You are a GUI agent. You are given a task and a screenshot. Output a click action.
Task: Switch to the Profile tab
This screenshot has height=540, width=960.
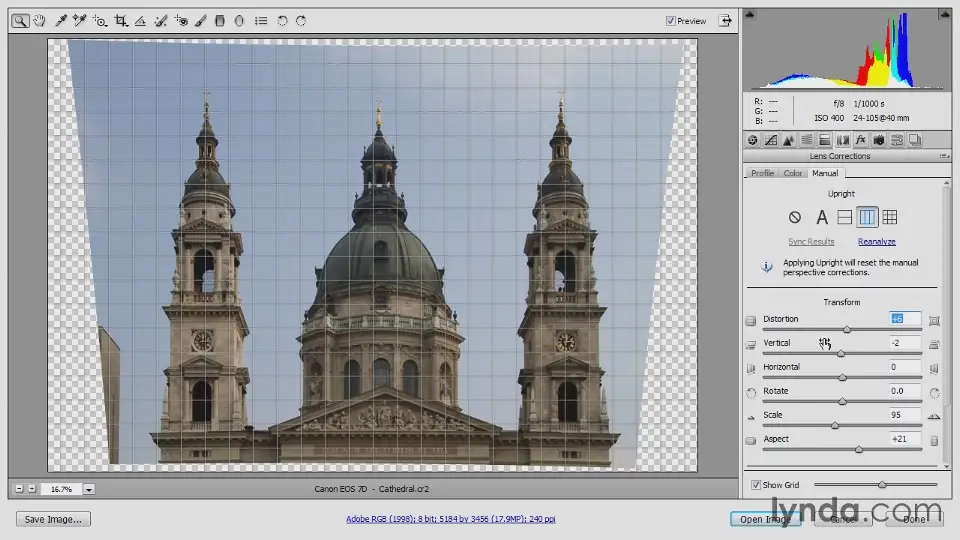click(x=762, y=173)
